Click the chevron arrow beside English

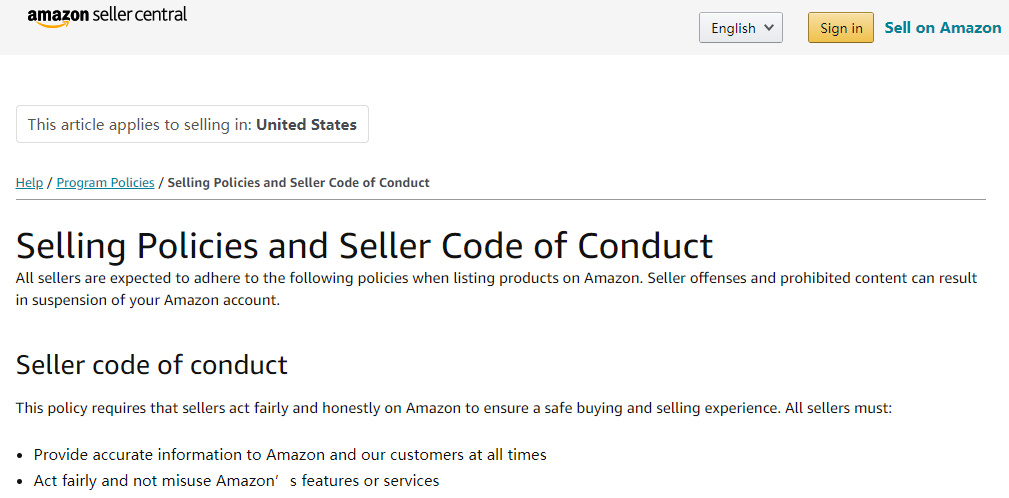[x=768, y=28]
